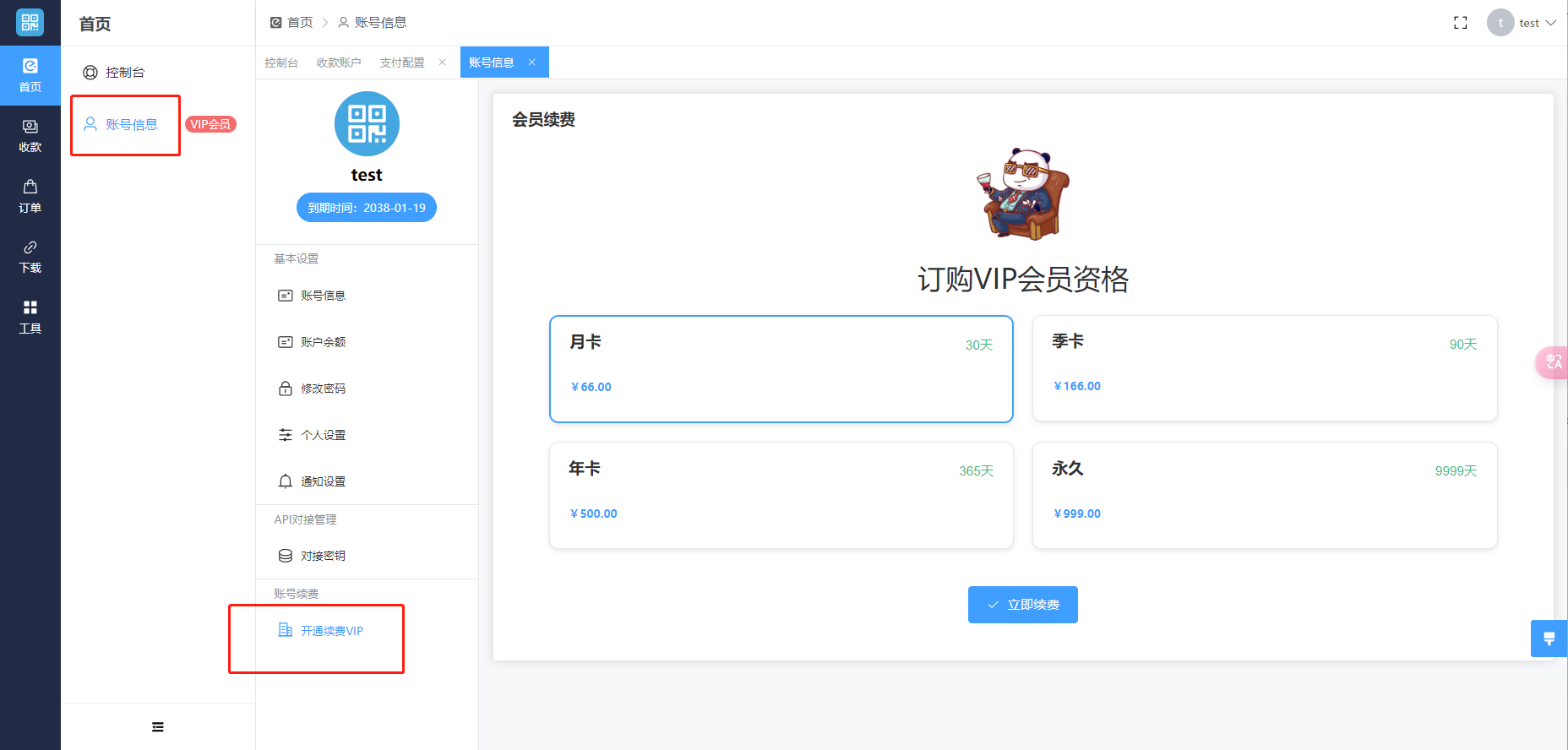Open the 收款 section in left sidebar
The width and height of the screenshot is (1568, 750).
[30, 136]
